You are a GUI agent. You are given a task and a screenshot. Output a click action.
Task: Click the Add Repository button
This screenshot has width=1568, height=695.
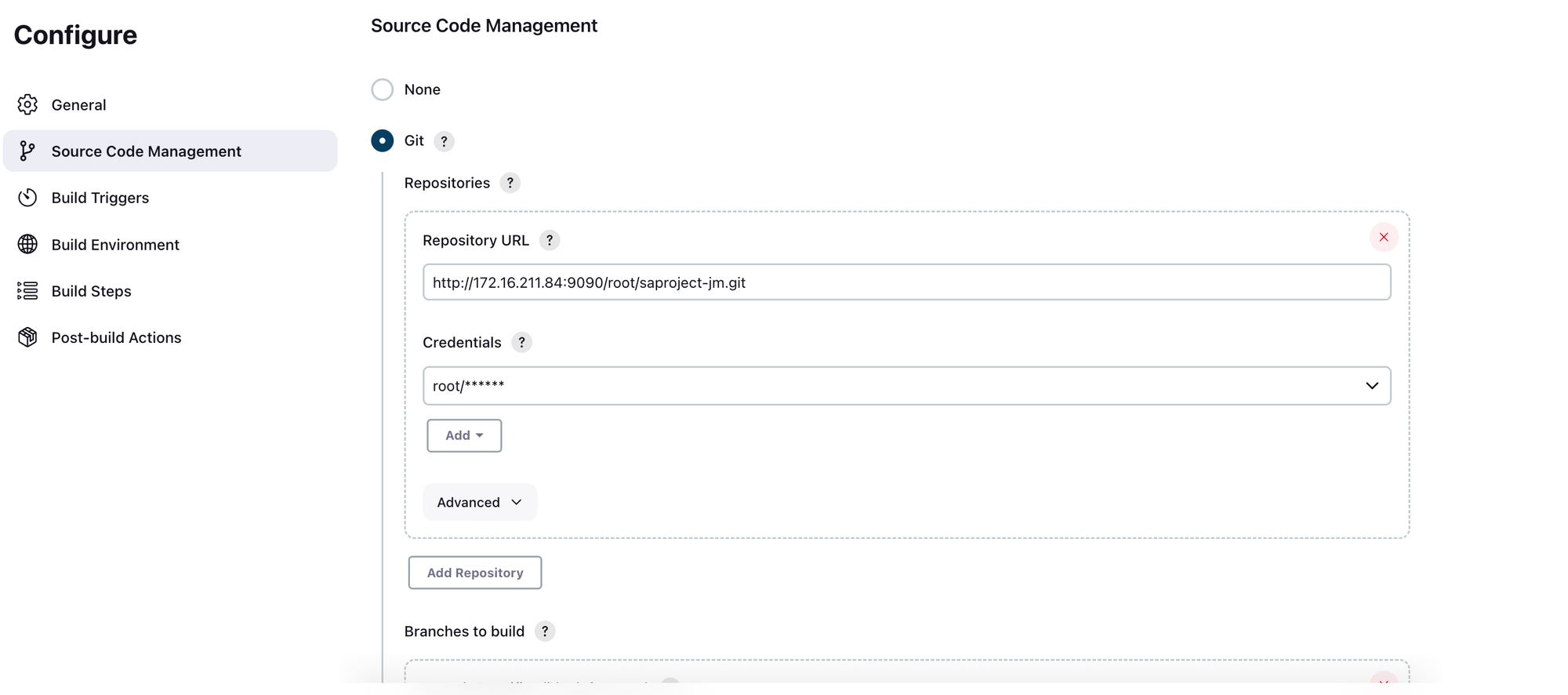[474, 573]
